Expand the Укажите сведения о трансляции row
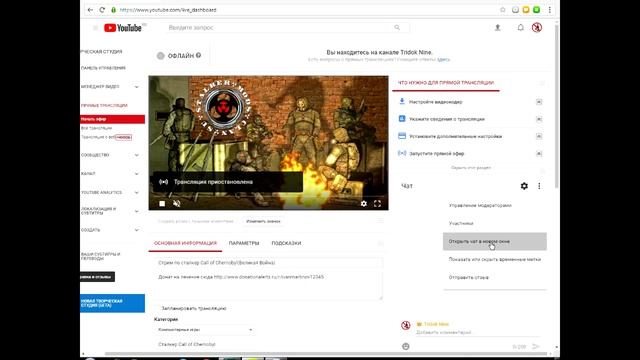The width and height of the screenshot is (640, 360). 539,119
